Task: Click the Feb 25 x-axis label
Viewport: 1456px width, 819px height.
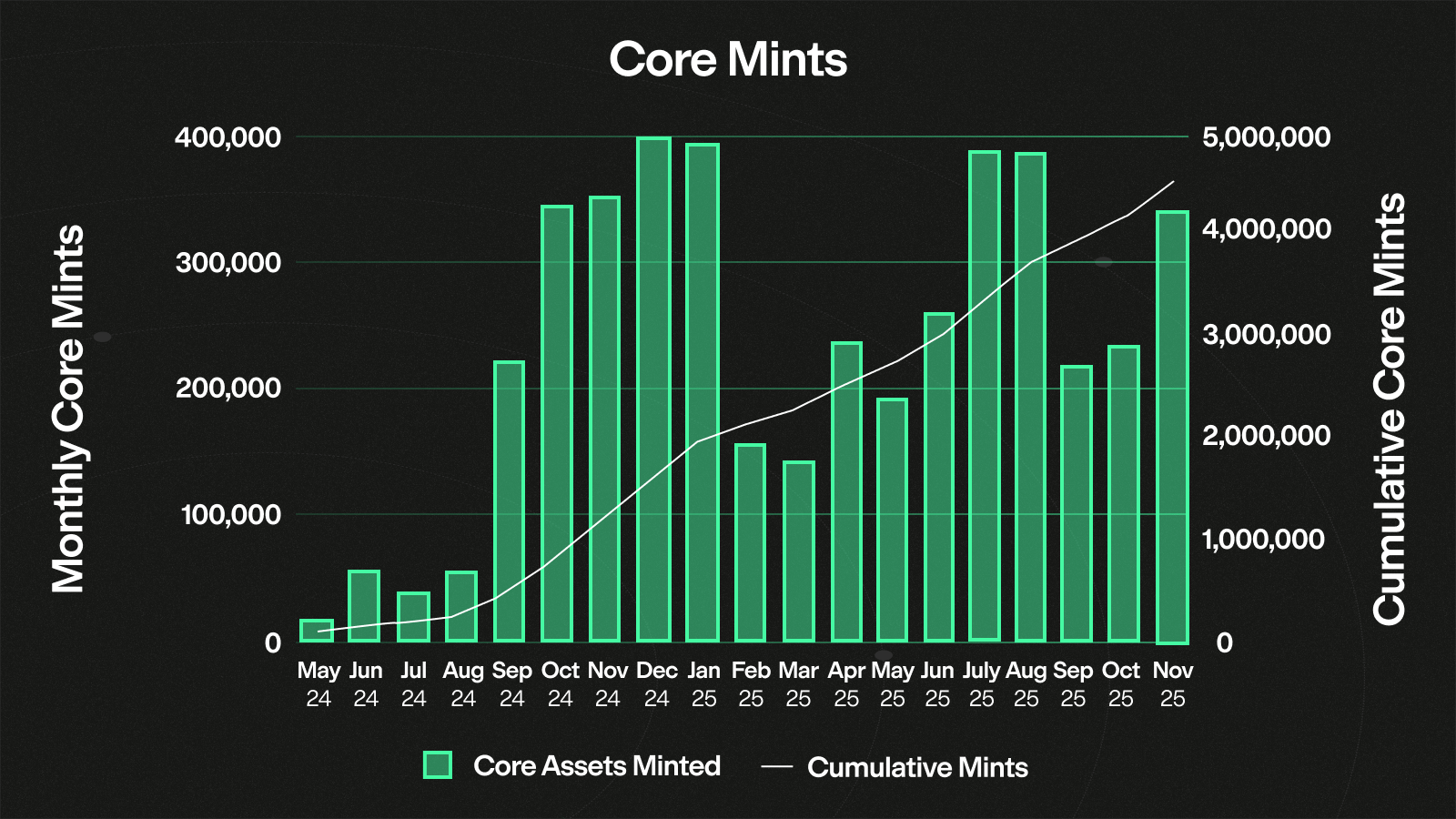Action: click(751, 684)
